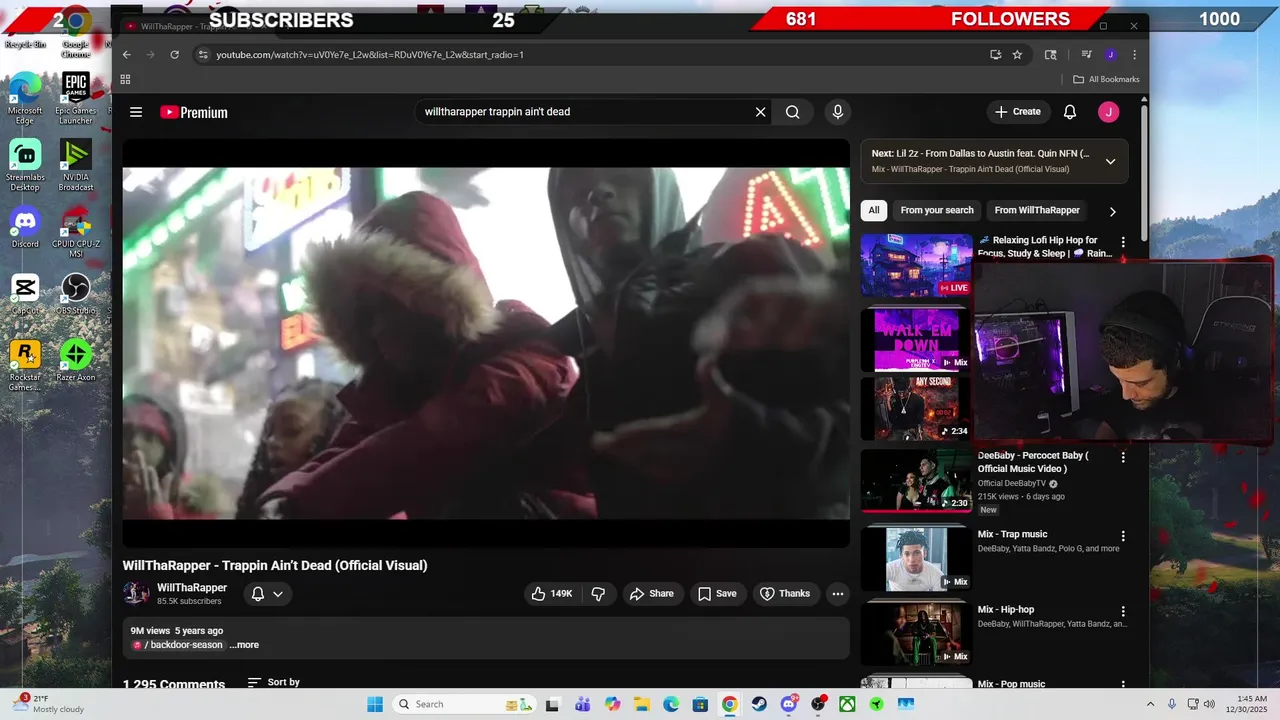Click the Chrome address bar URL
1280x720 pixels.
(370, 55)
